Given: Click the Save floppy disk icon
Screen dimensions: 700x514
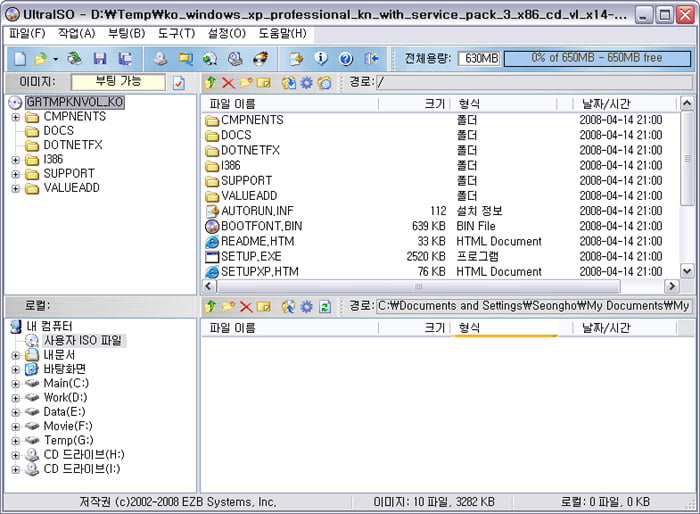Looking at the screenshot, I should [100, 59].
